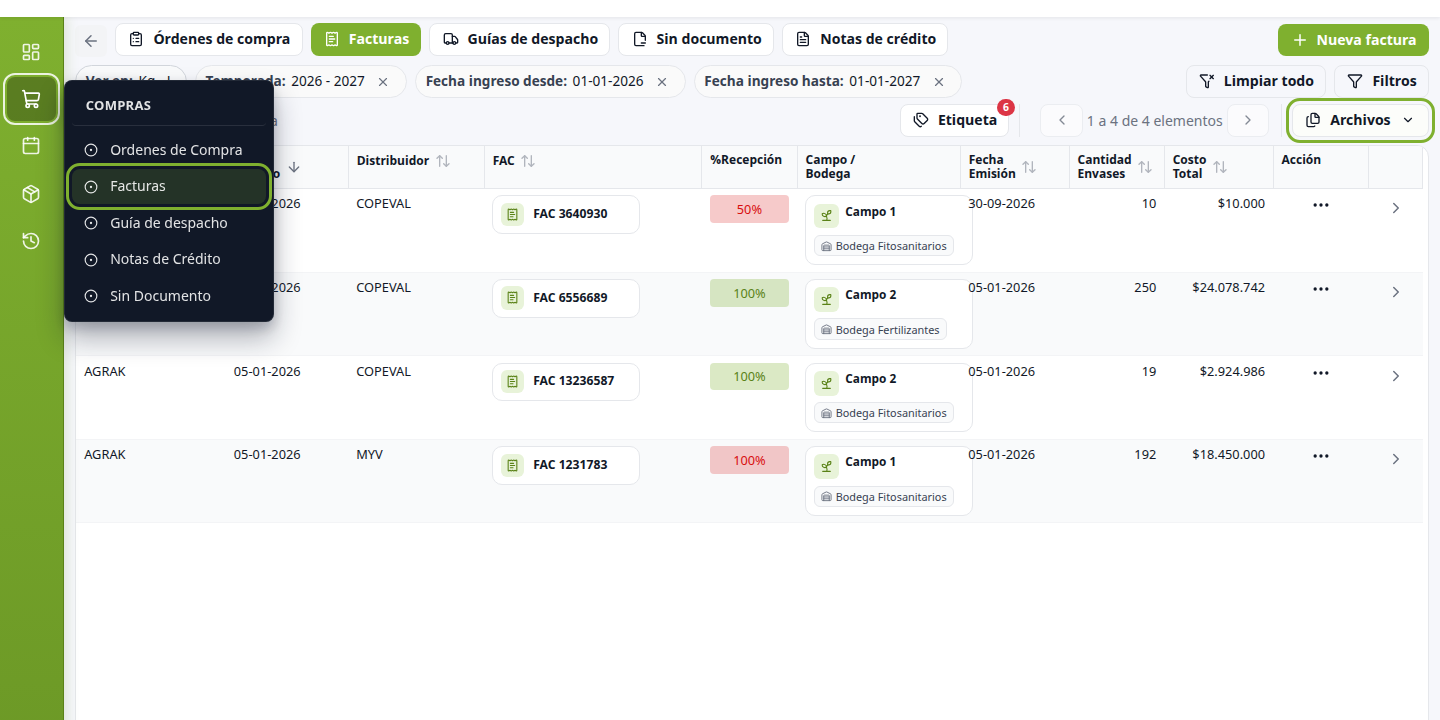Open the action menu for FAC 3640930

click(x=1321, y=205)
